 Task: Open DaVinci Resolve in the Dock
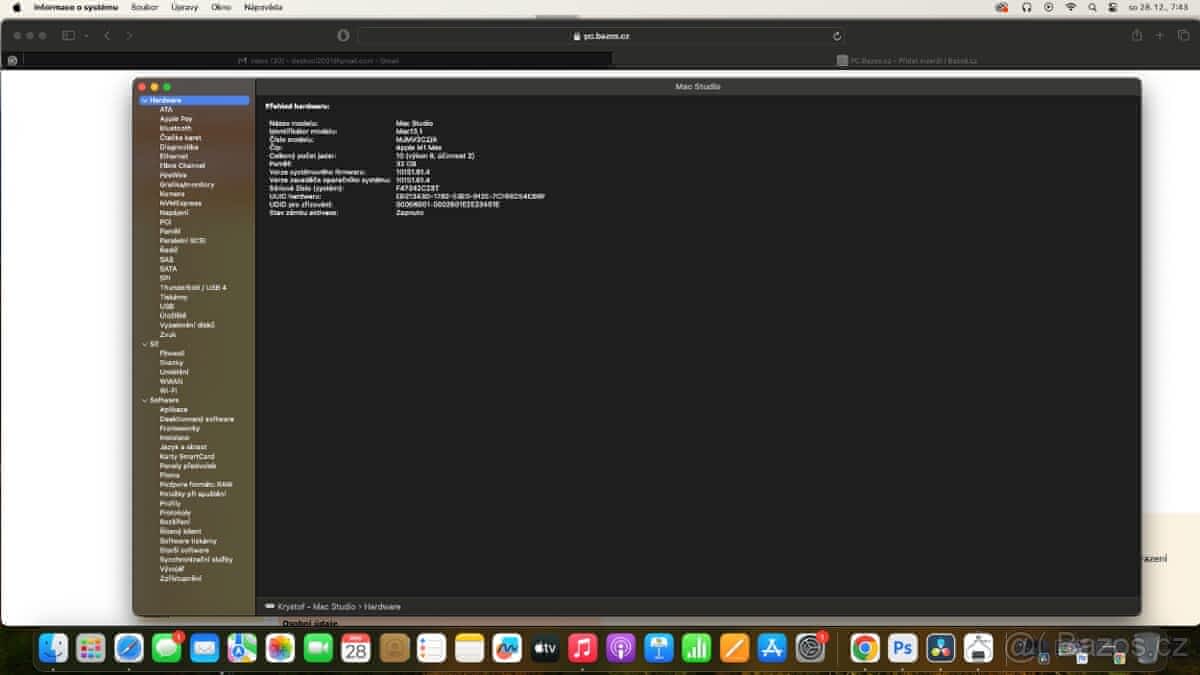pyautogui.click(x=941, y=648)
